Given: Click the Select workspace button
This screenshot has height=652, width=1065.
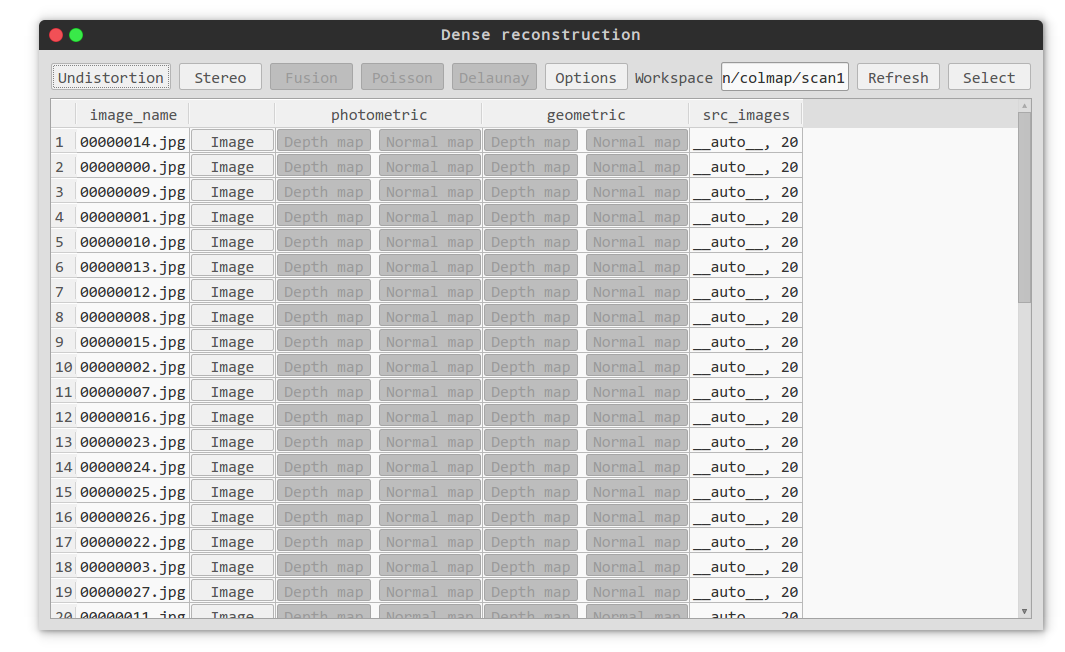Looking at the screenshot, I should pyautogui.click(x=989, y=77).
